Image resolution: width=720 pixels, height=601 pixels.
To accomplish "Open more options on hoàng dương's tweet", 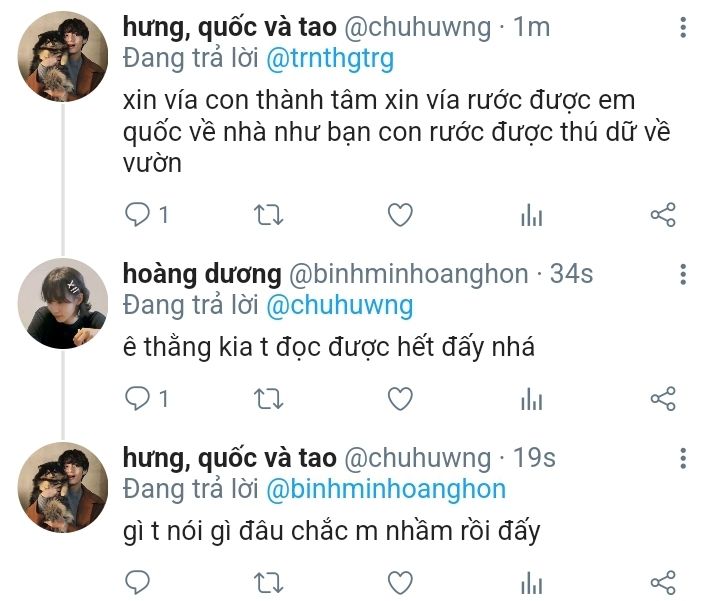I will tap(683, 275).
